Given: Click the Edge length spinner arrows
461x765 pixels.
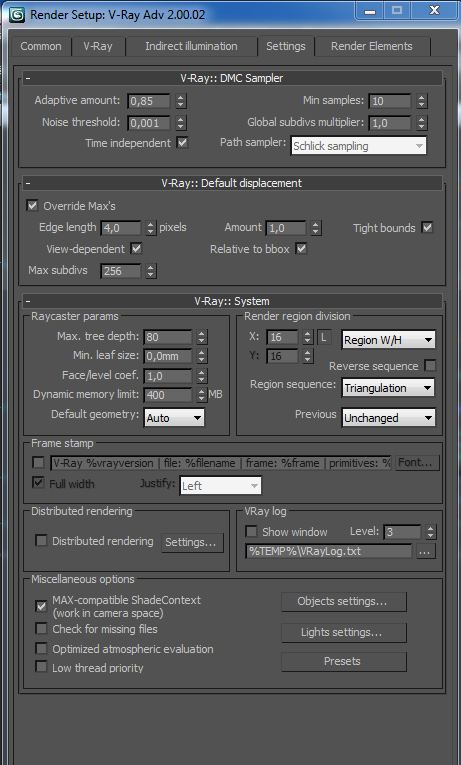Looking at the screenshot, I should point(151,228).
